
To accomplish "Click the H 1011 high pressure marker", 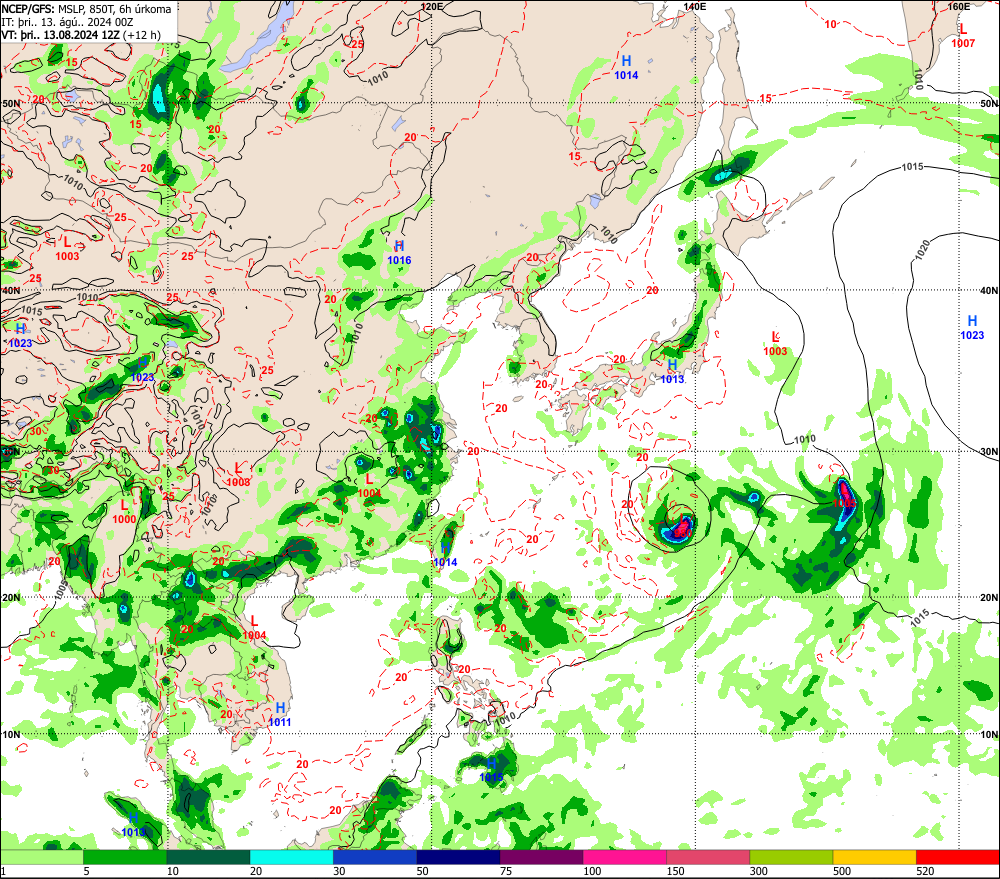I will 280,715.
